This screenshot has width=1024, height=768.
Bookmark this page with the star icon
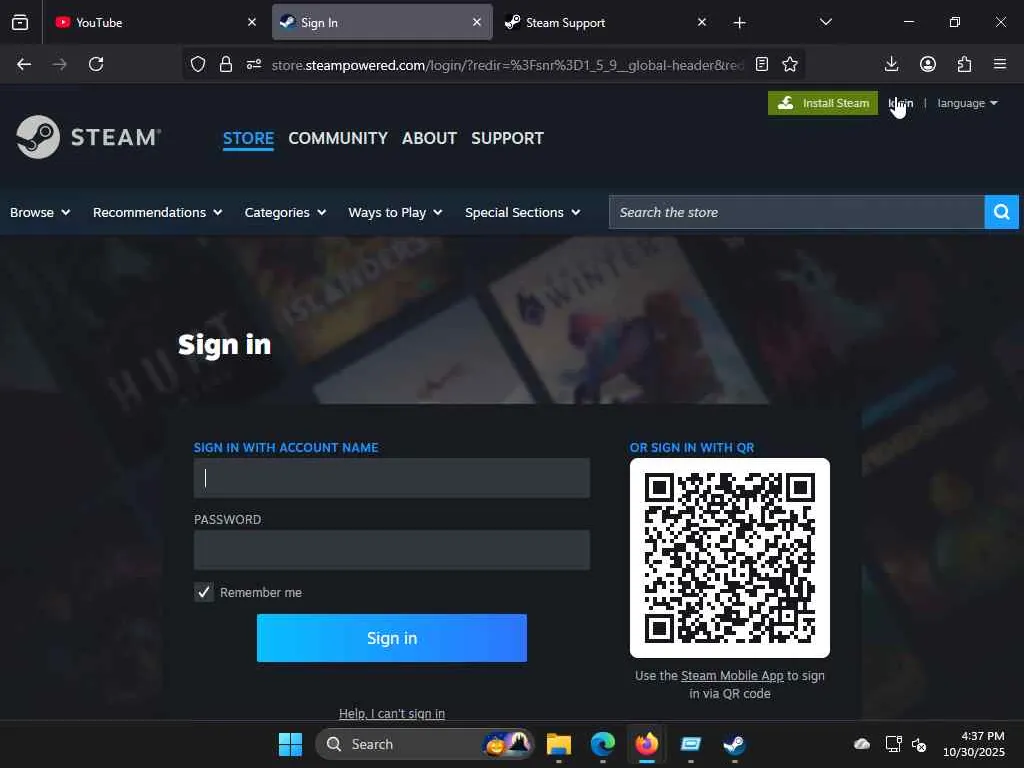coord(790,64)
